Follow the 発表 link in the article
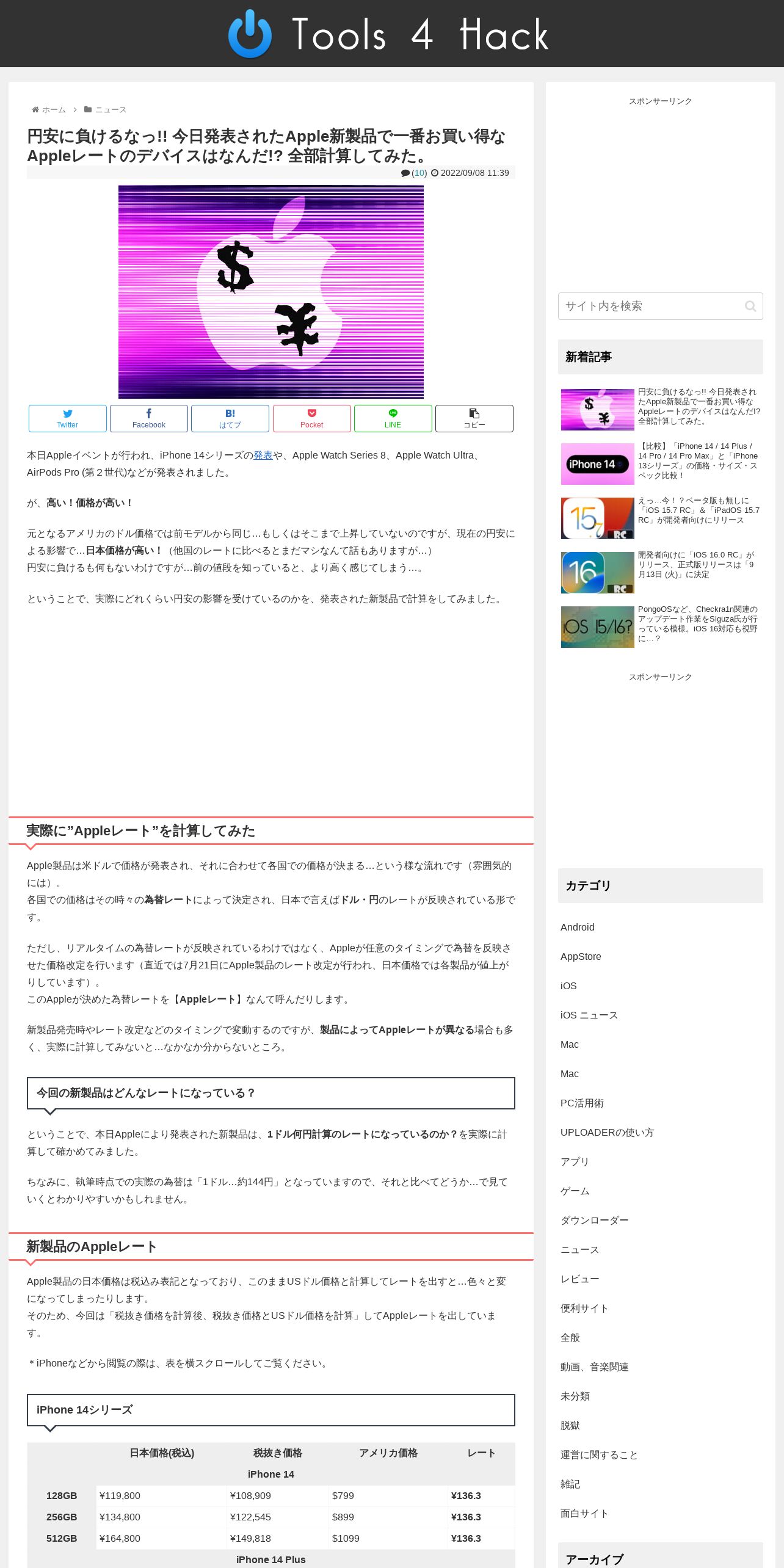This screenshot has width=784, height=1568. tap(263, 455)
